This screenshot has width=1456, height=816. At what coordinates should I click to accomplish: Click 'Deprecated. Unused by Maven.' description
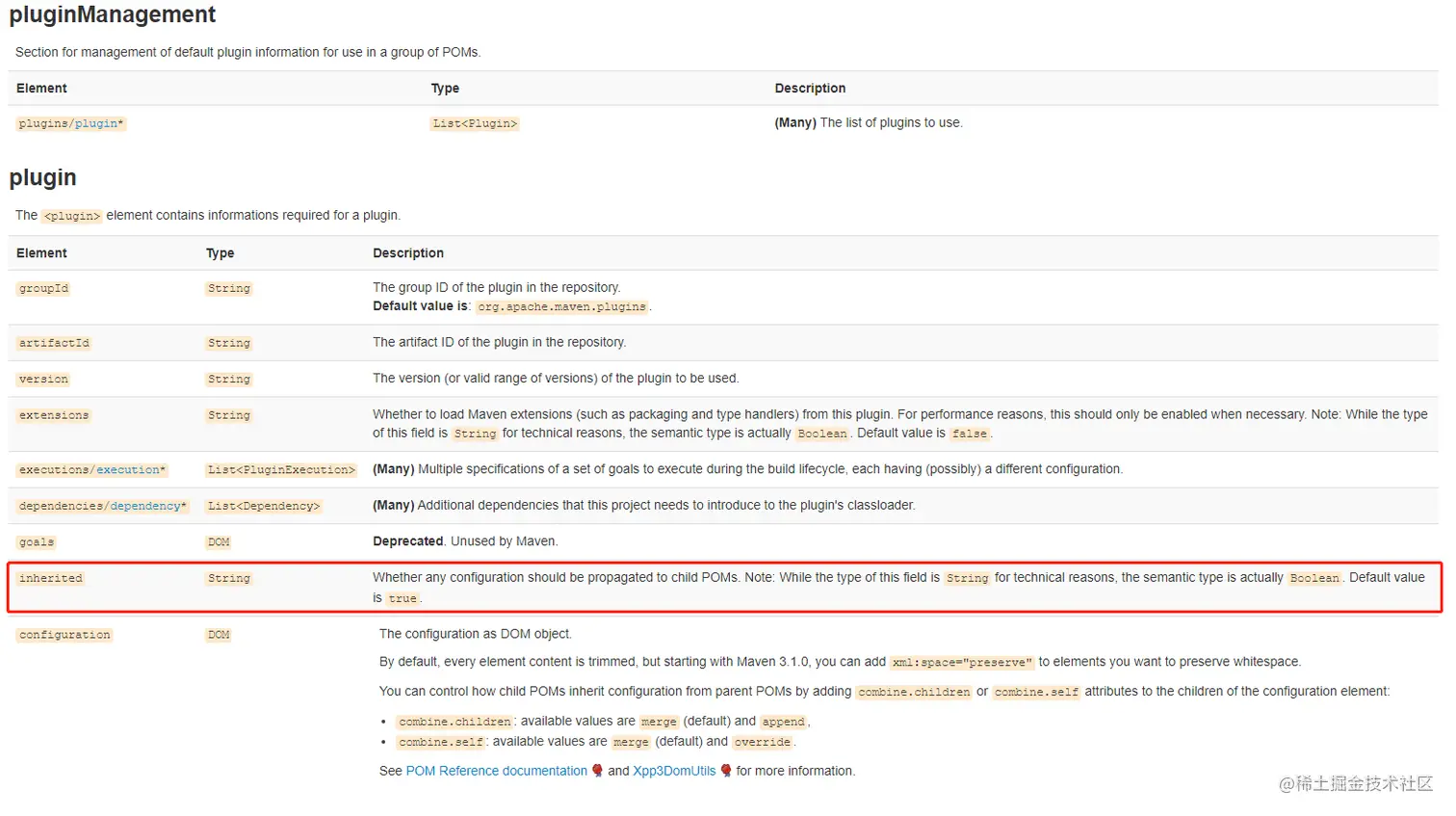[x=465, y=541]
